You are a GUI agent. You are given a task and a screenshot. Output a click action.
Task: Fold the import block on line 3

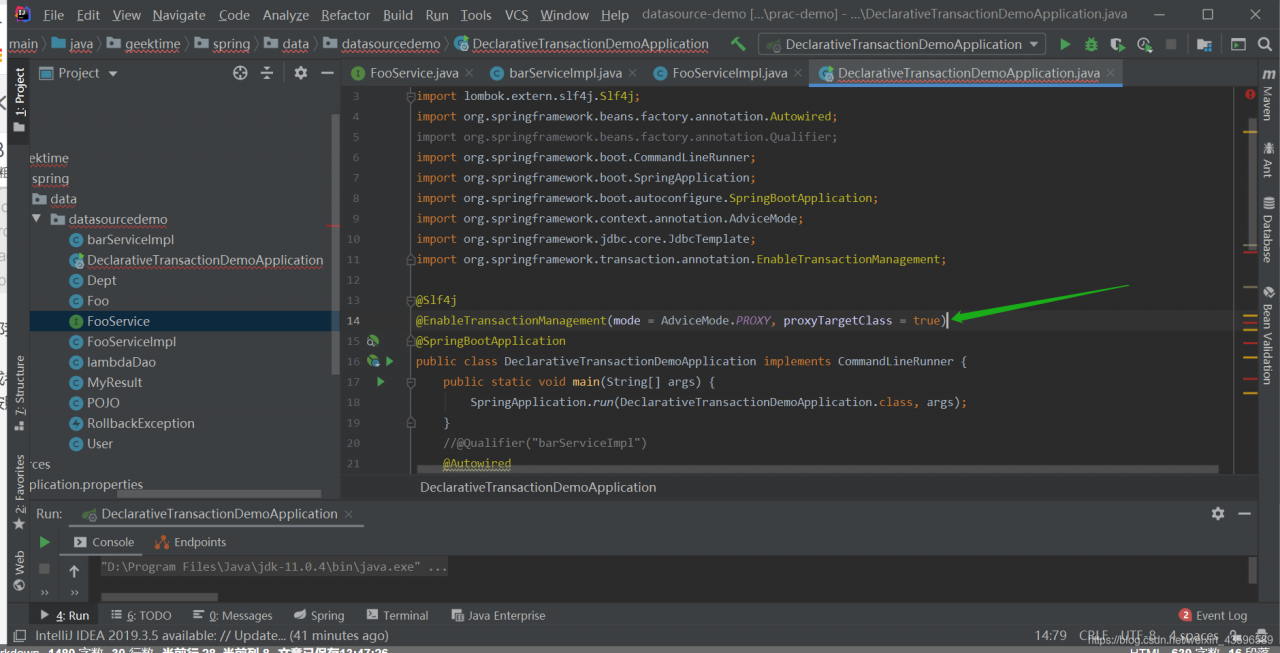tap(409, 96)
